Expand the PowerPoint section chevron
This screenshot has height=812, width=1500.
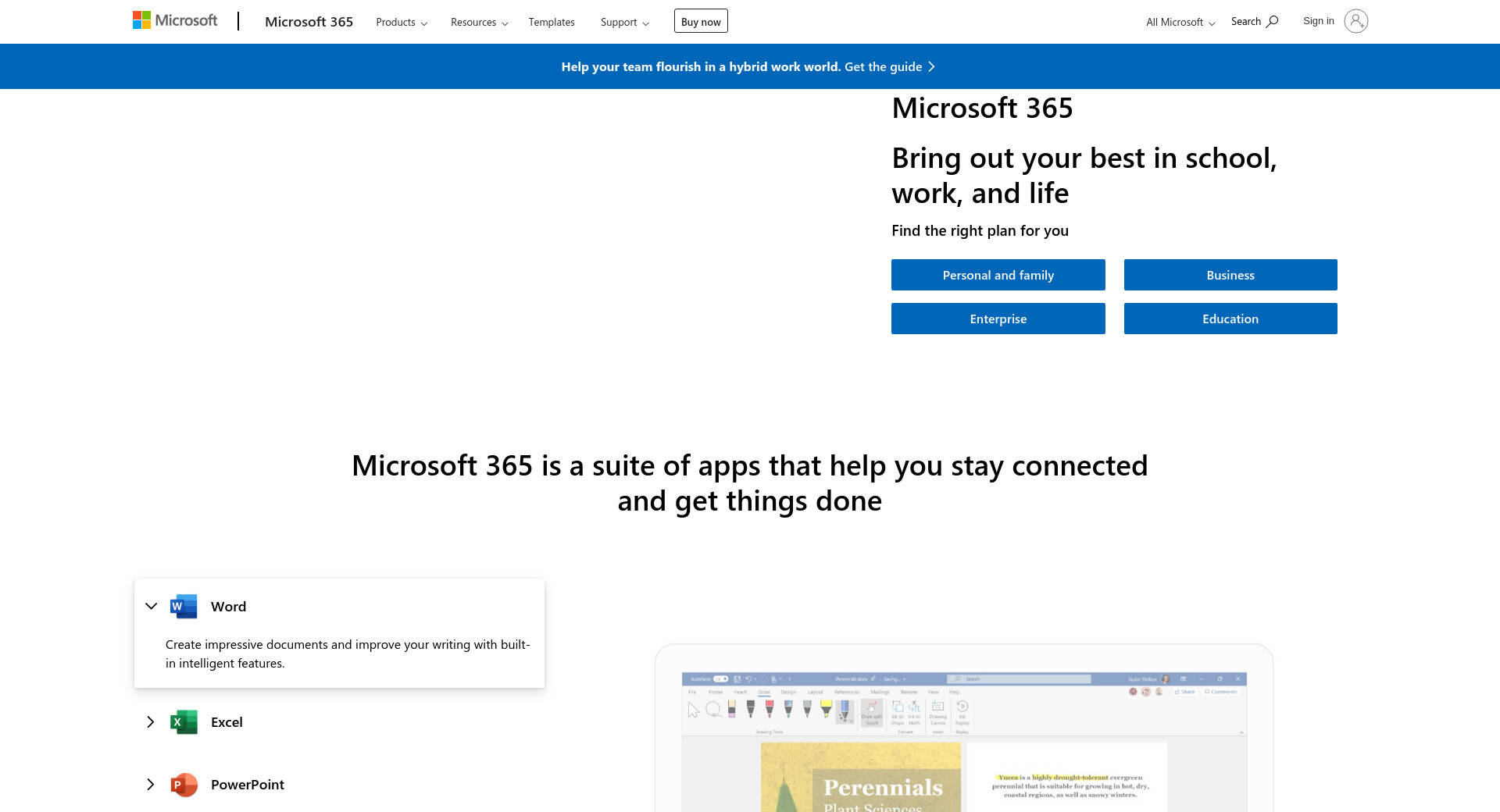click(x=151, y=785)
